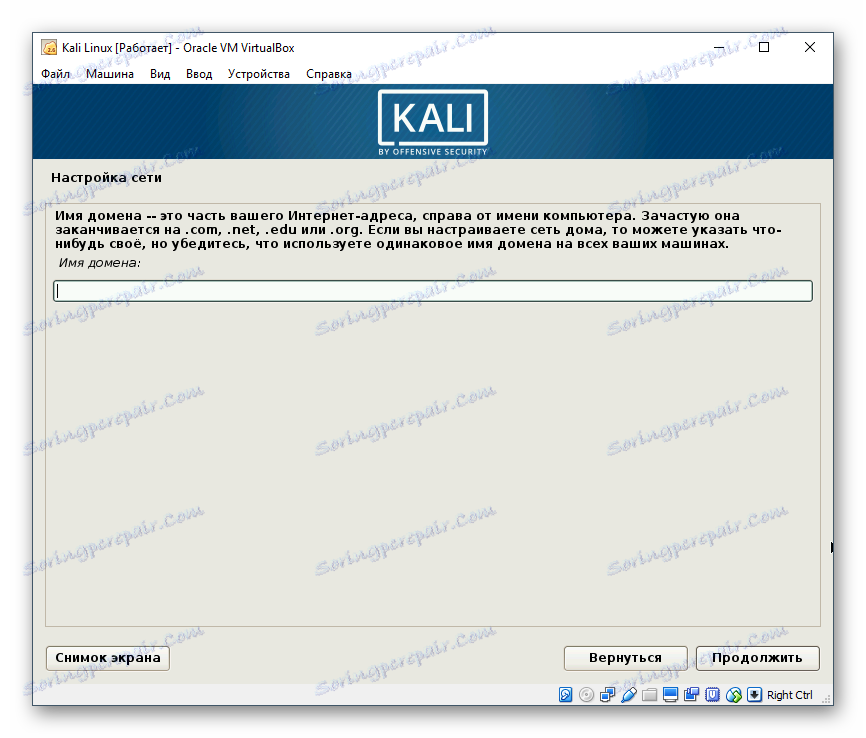866x738 pixels.
Task: Click the Снимок экрана button
Action: pyautogui.click(x=108, y=658)
